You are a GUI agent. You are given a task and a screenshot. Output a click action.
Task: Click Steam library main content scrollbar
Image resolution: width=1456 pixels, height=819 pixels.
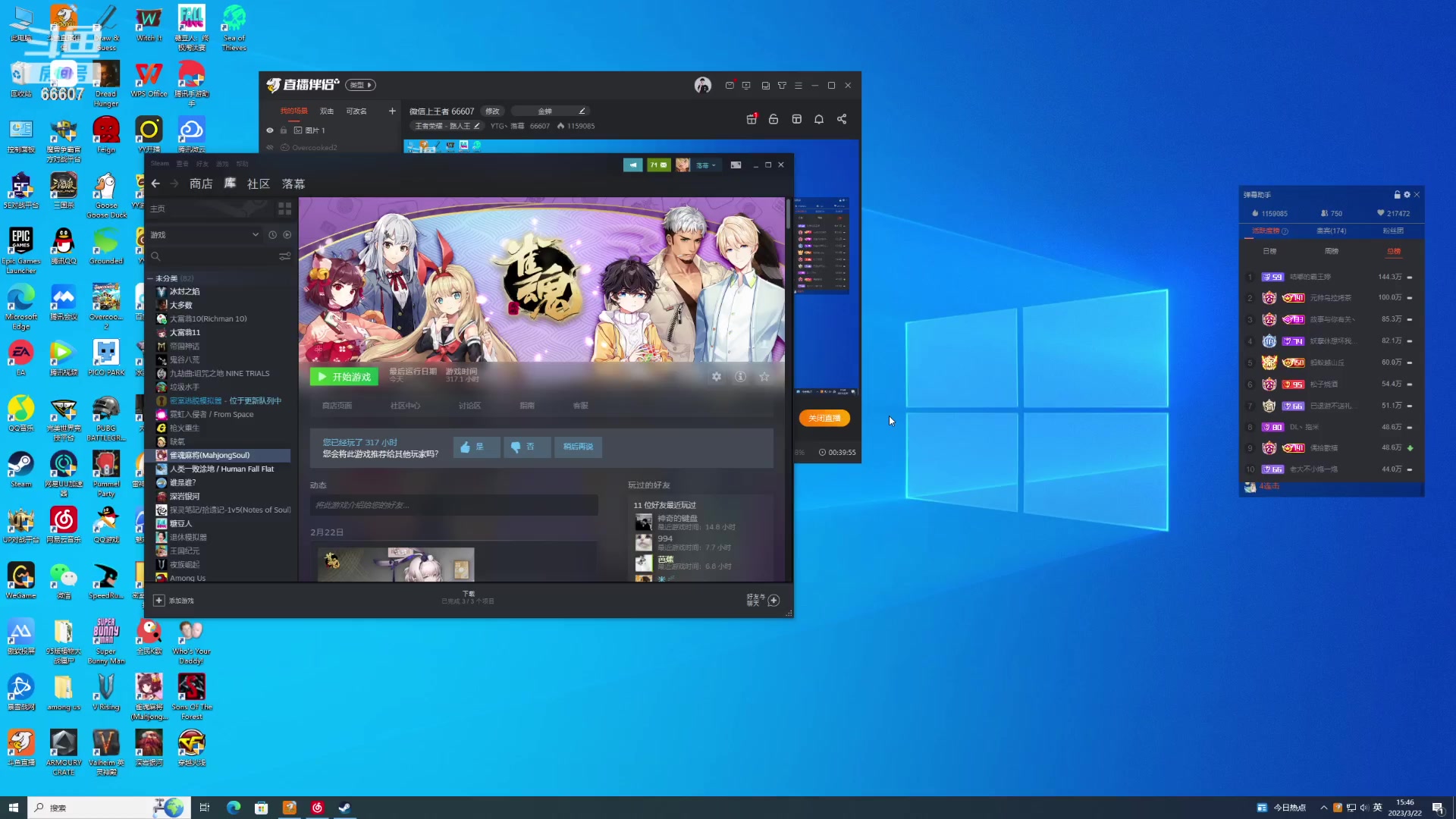coord(789,215)
